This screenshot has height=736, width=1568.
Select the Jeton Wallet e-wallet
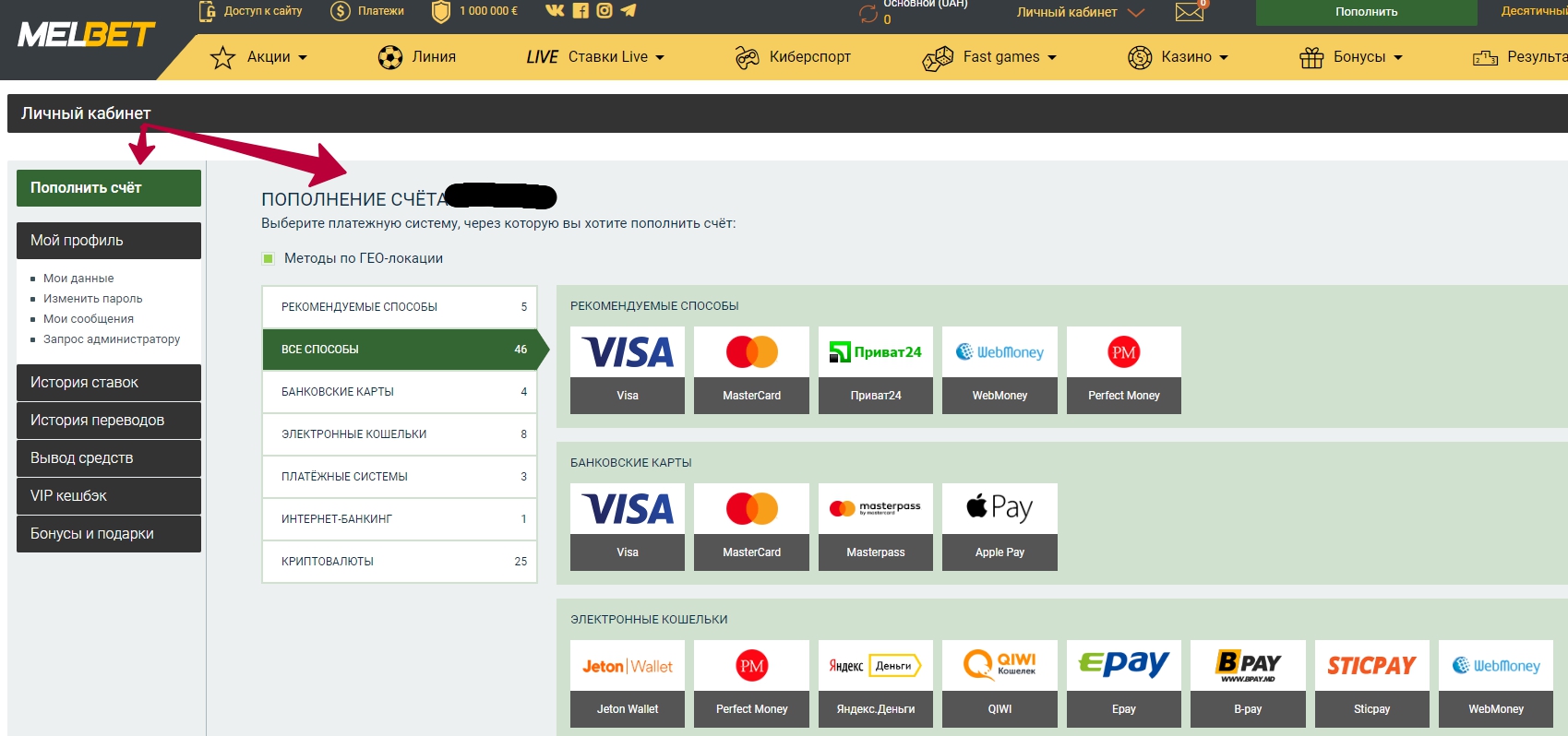click(628, 683)
